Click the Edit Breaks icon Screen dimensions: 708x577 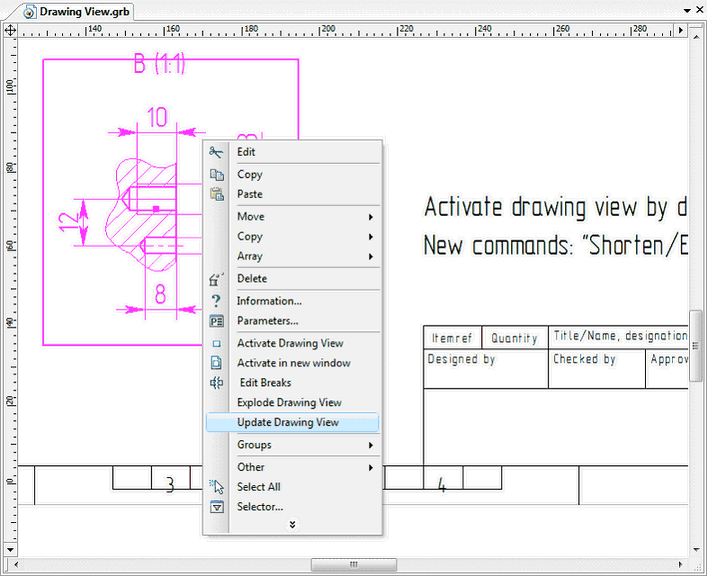[x=216, y=382]
